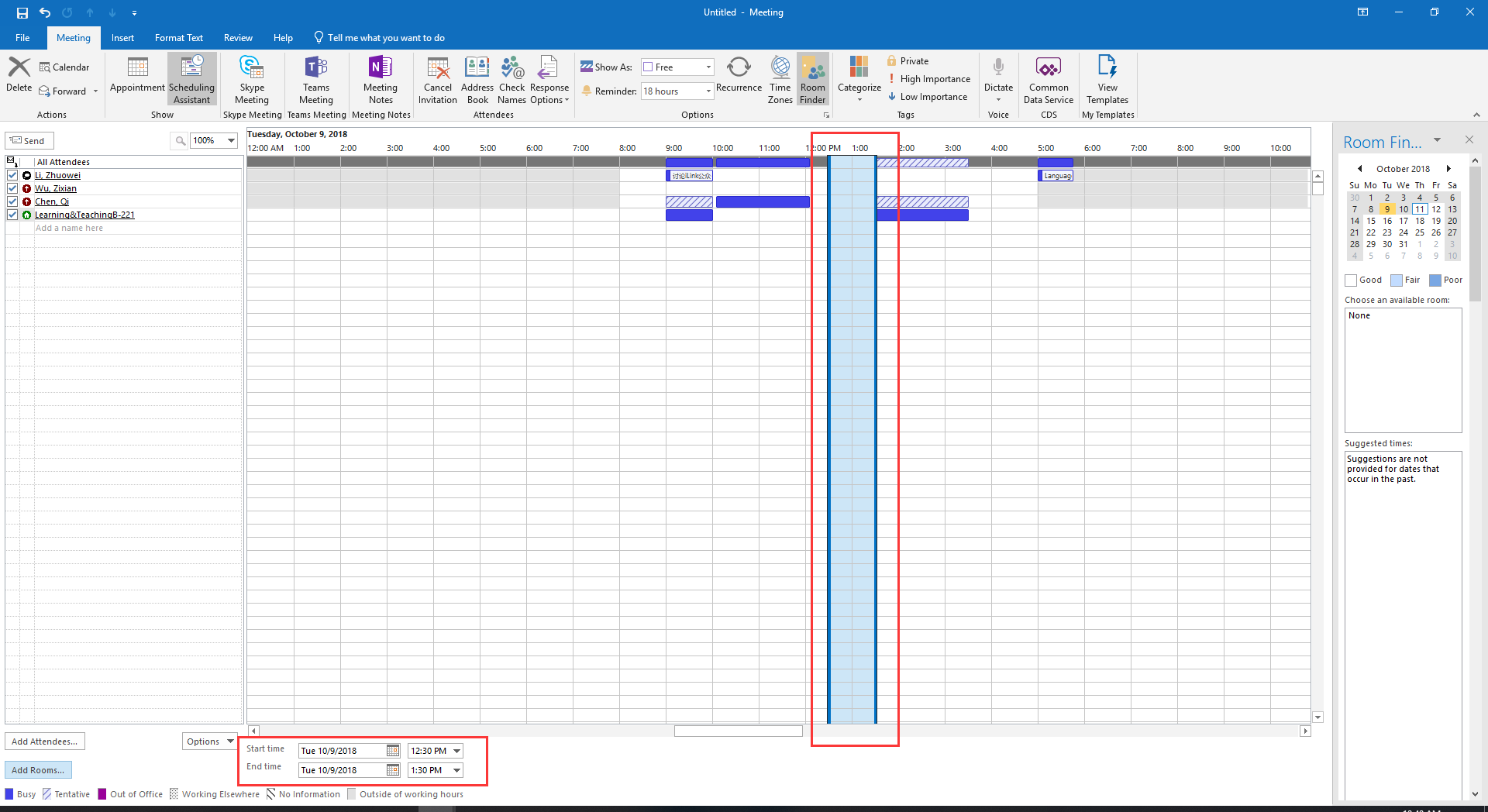
Task: Open the start time 12:30 PM dropdown
Action: tap(457, 751)
